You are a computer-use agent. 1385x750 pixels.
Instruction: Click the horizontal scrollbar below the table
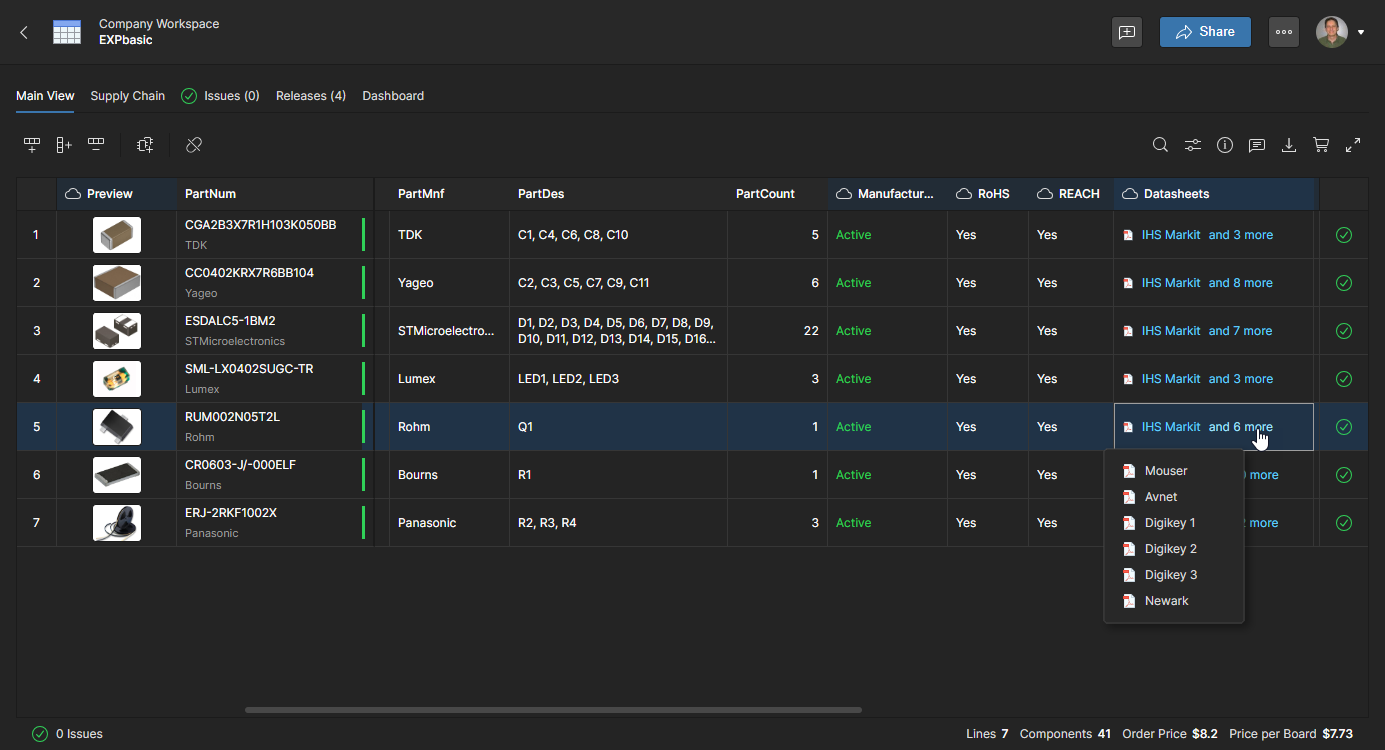click(553, 710)
